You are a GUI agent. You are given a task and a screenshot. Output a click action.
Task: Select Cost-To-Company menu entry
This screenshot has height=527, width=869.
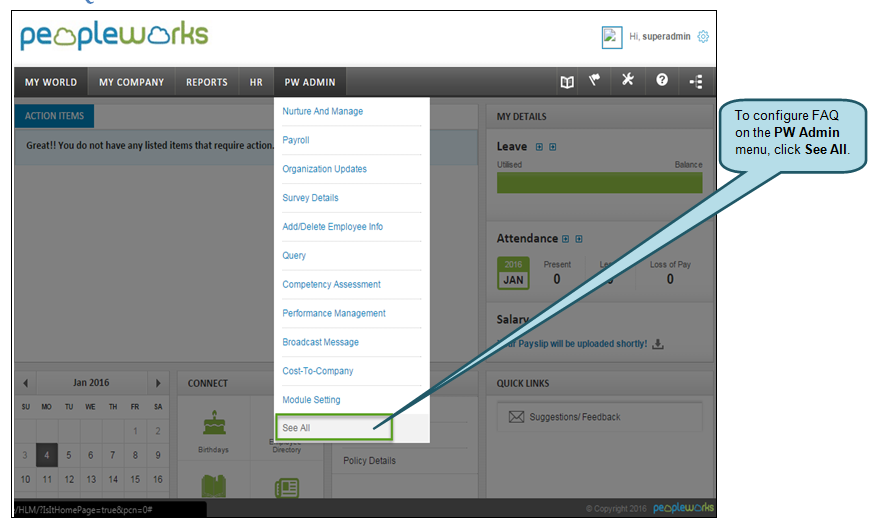click(x=318, y=371)
